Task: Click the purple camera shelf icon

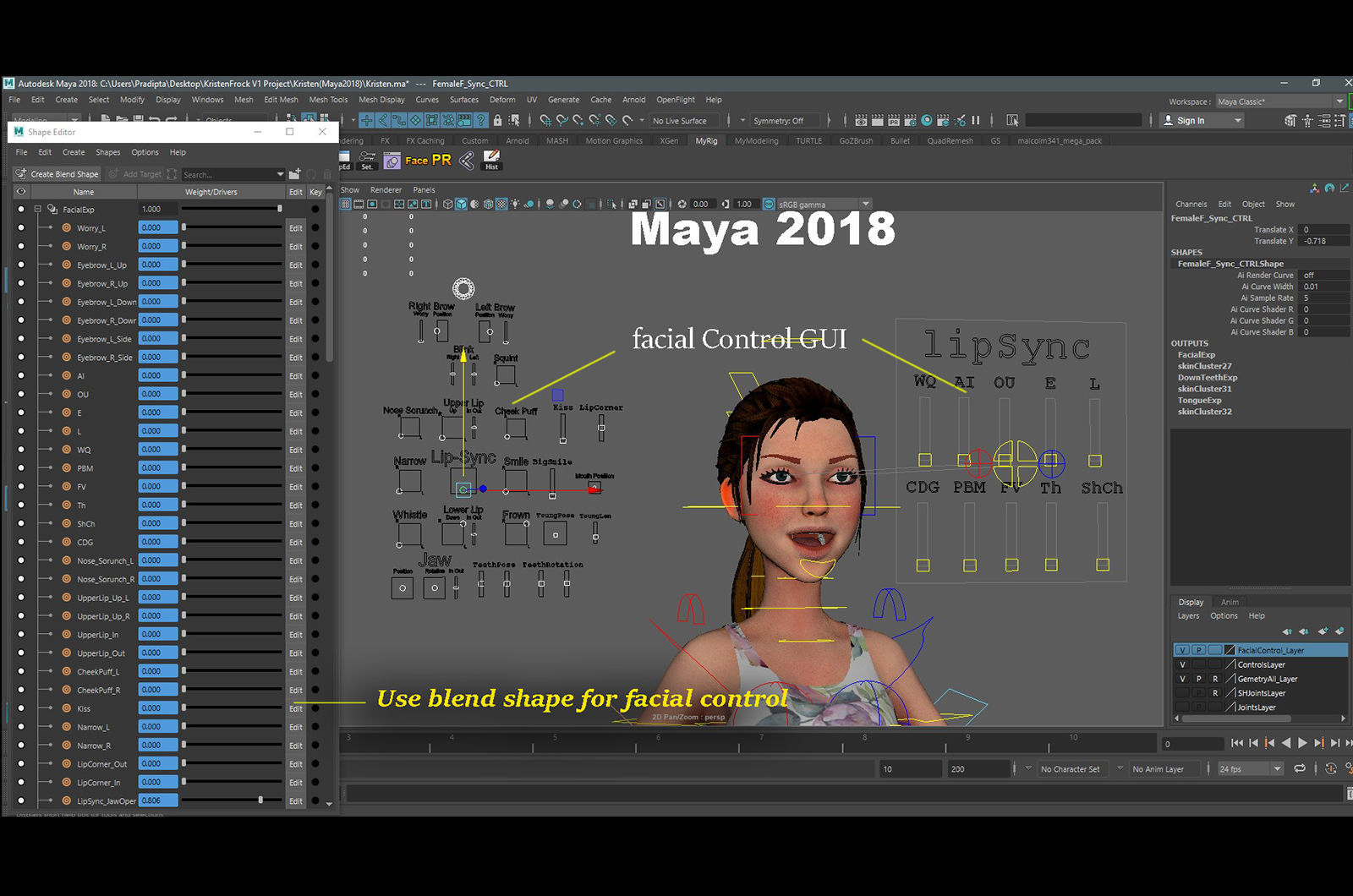Action: [392, 161]
